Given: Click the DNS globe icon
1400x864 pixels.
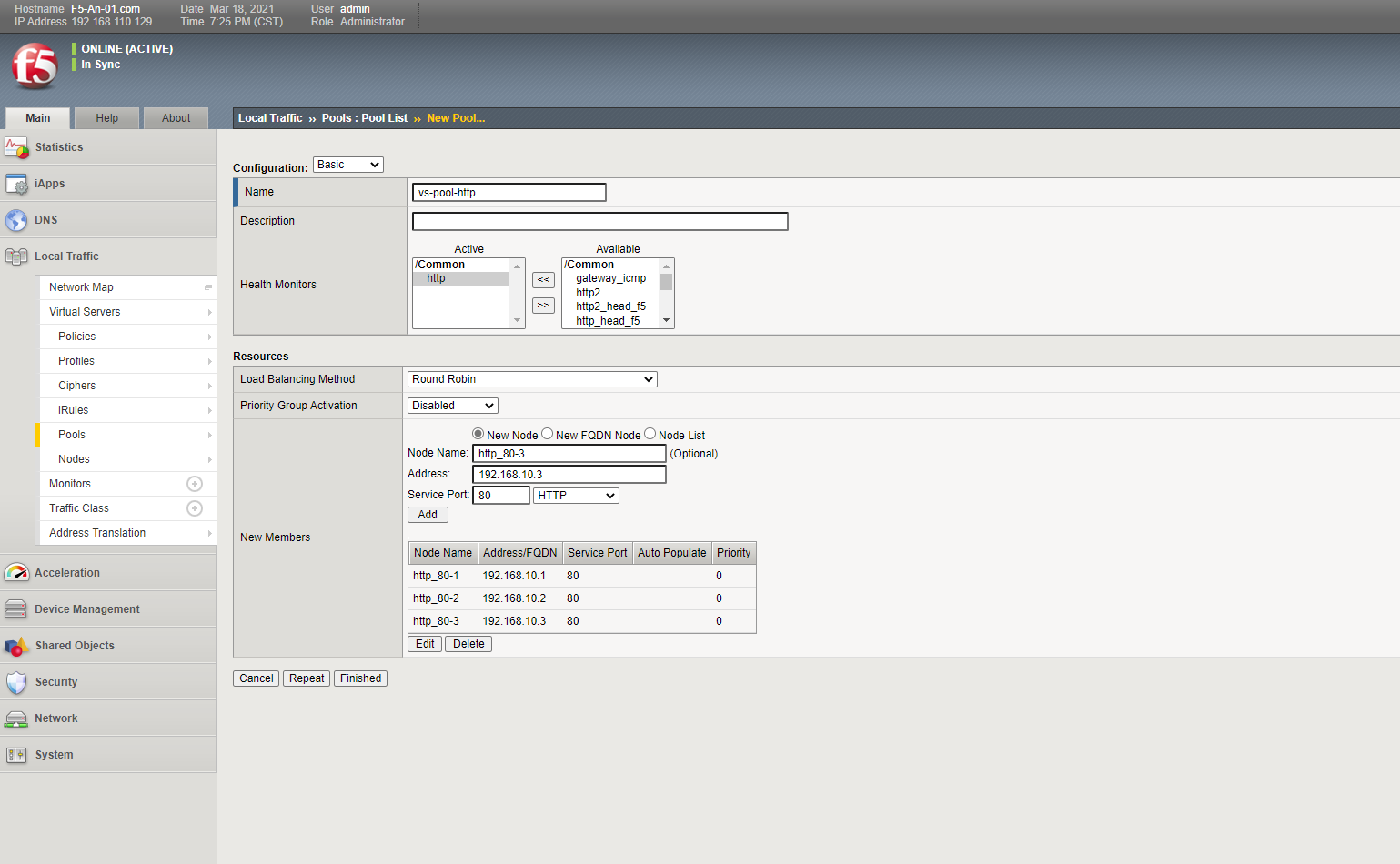Looking at the screenshot, I should pos(16,220).
